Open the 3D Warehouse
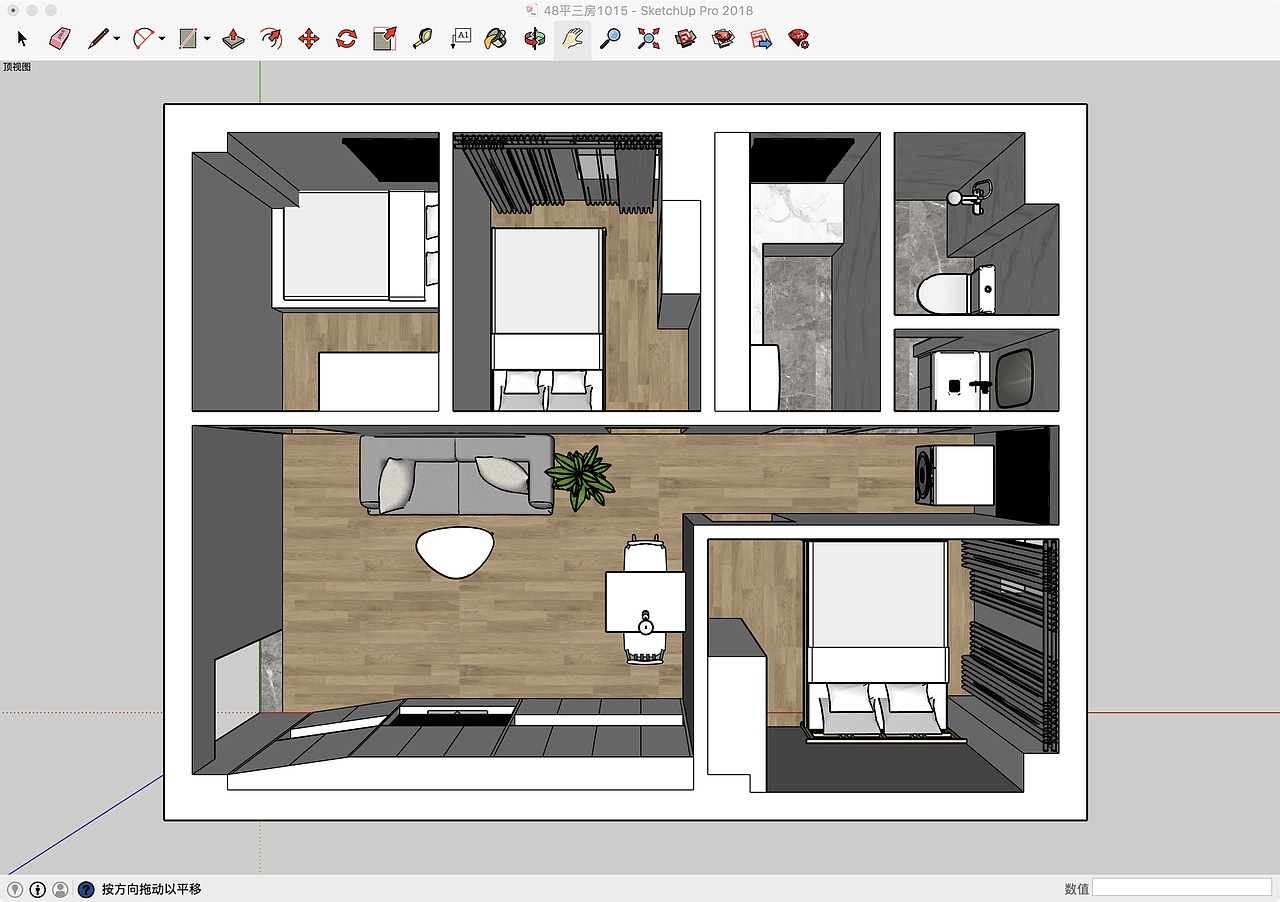Screen dimensions: 1280x902 (686, 39)
